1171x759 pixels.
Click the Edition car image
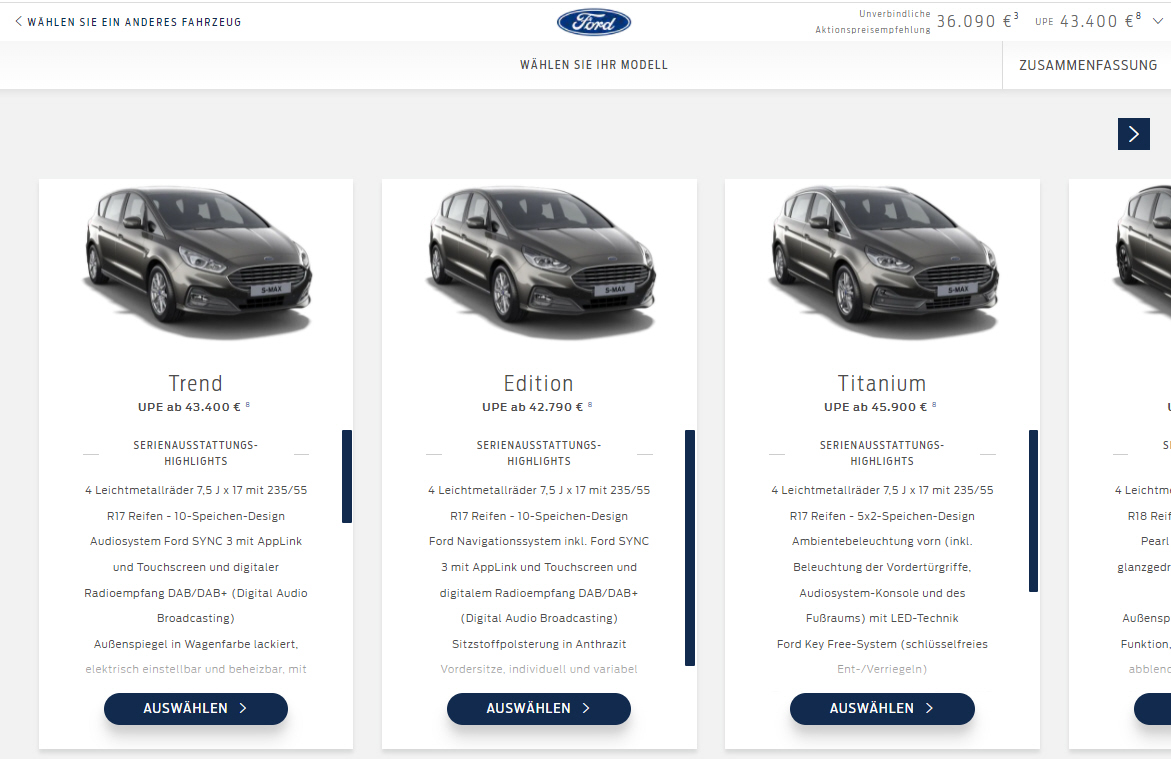pyautogui.click(x=540, y=261)
